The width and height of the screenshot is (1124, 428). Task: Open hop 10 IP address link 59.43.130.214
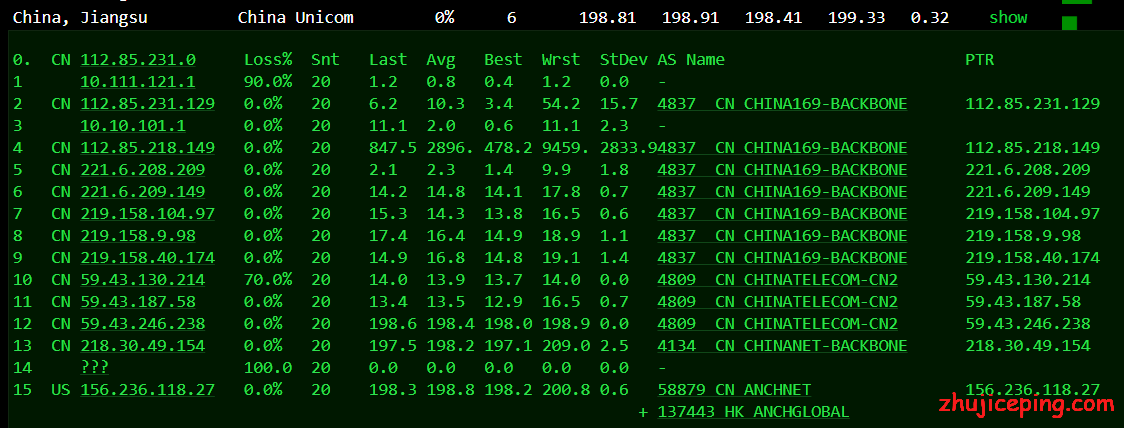click(x=143, y=280)
